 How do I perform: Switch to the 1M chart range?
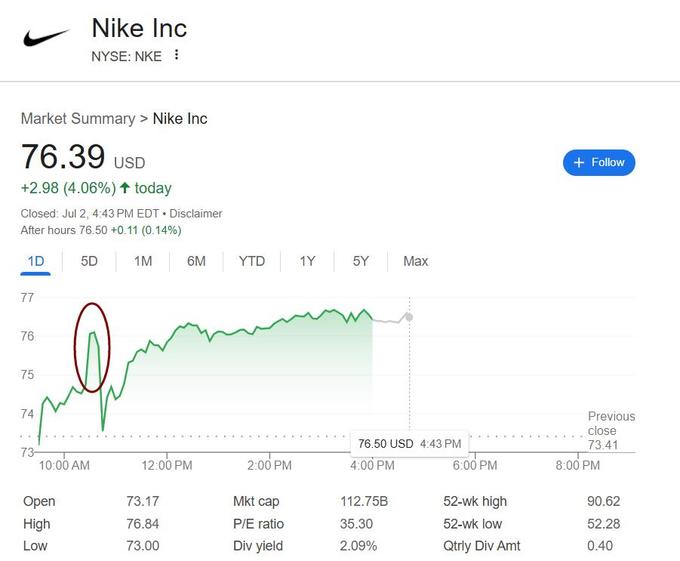click(143, 261)
